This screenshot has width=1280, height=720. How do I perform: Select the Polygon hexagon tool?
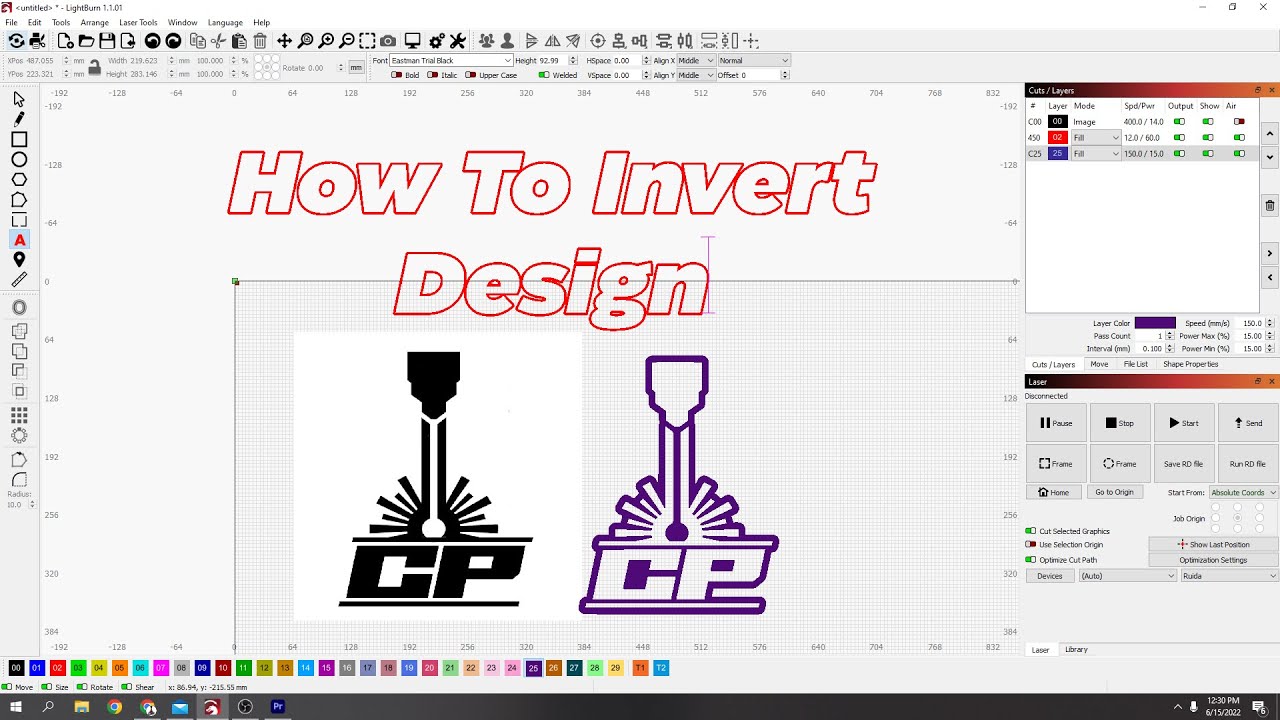point(19,180)
